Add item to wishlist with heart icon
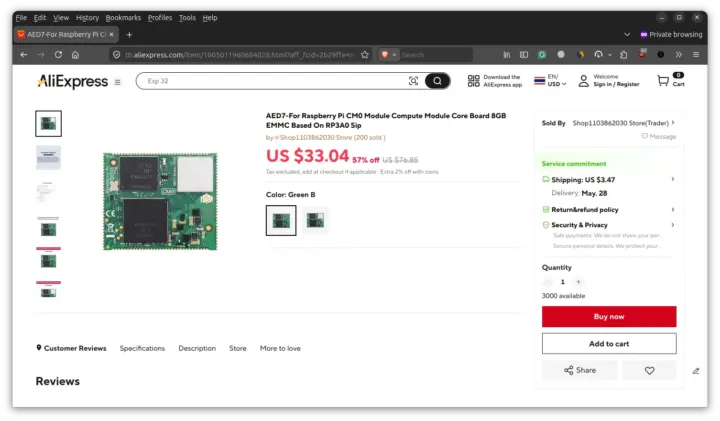 click(649, 370)
